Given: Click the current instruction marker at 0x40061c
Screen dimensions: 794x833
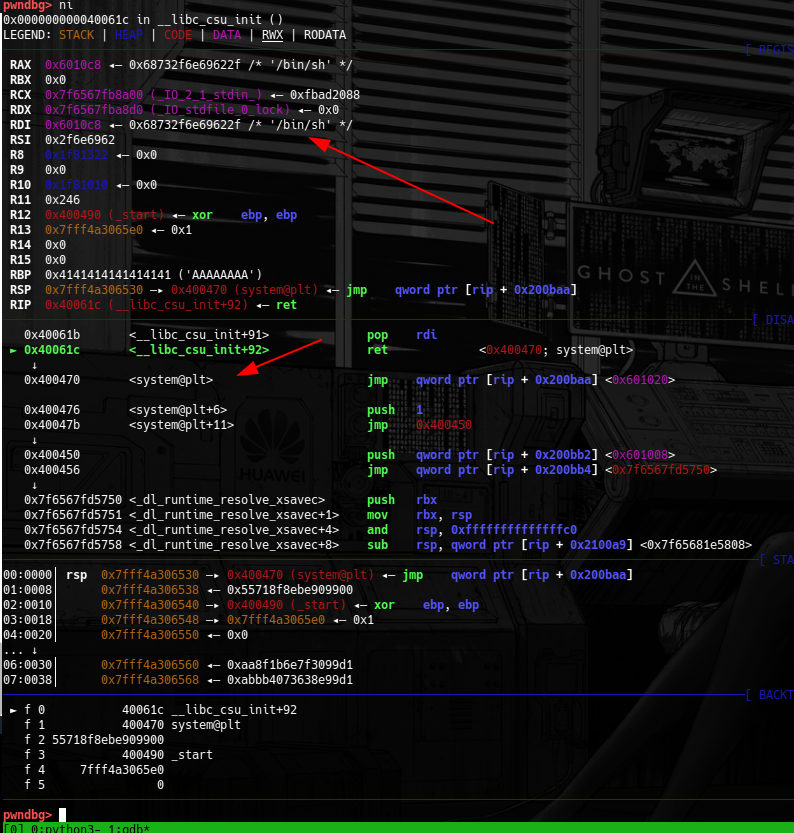Looking at the screenshot, I should [x=14, y=350].
